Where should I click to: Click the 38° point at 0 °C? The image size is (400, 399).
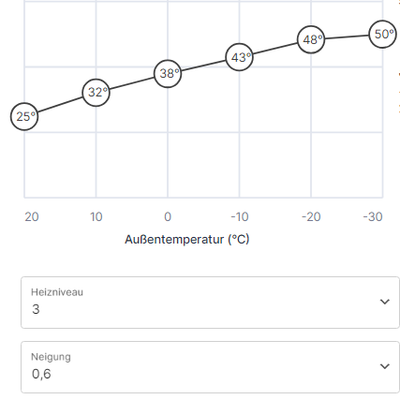click(x=168, y=74)
